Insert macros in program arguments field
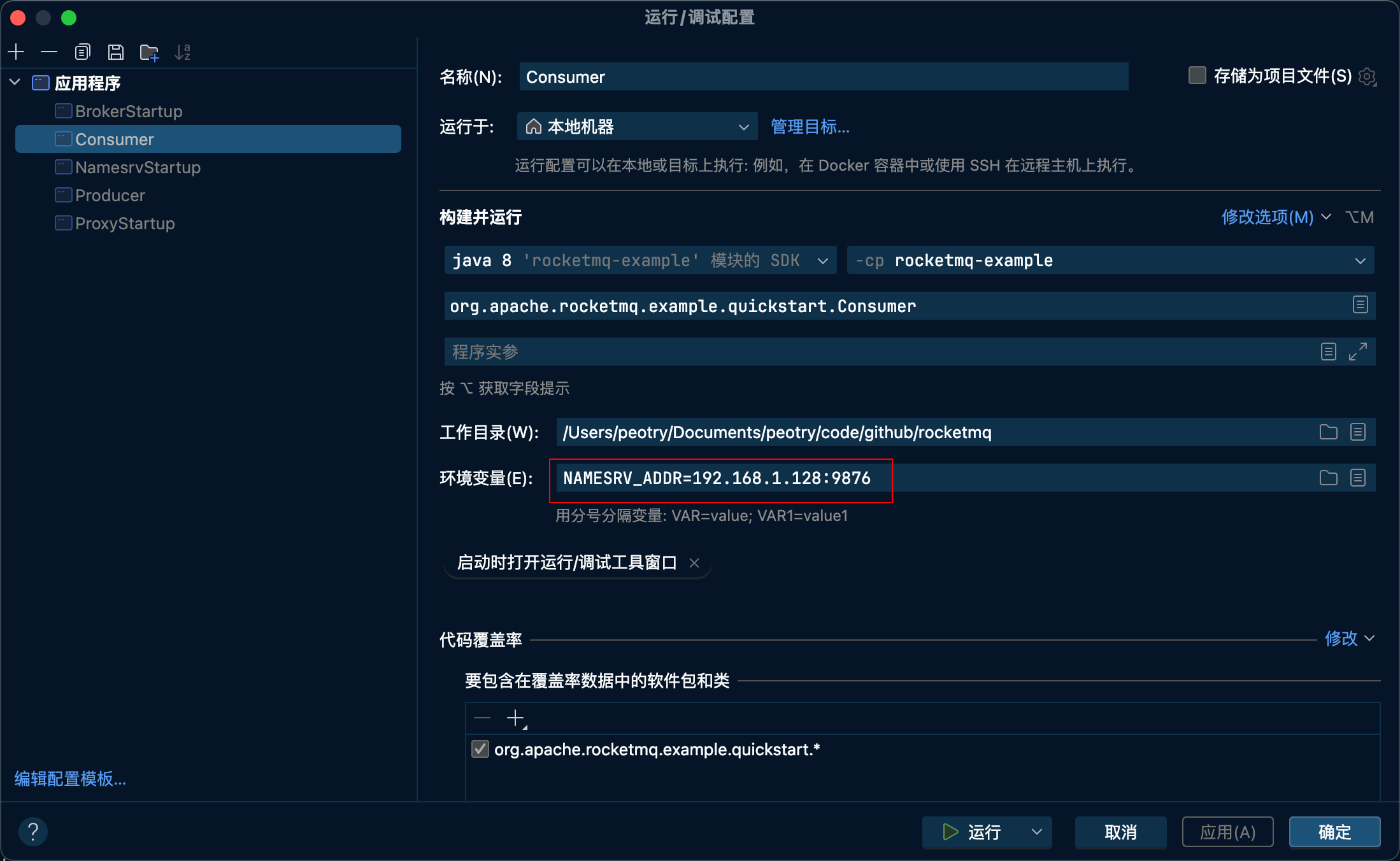The height and width of the screenshot is (861, 1400). coord(1328,352)
